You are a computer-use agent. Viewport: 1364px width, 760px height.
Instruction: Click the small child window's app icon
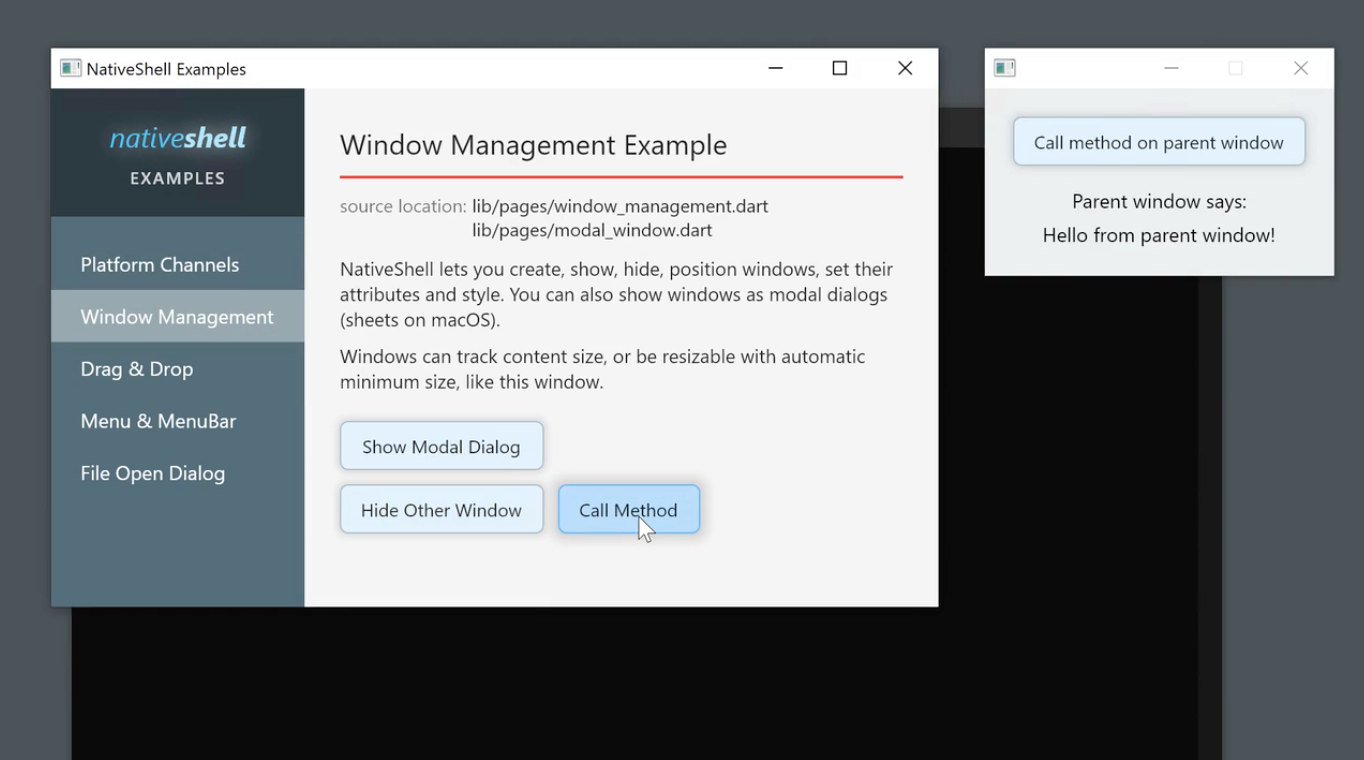coord(1005,68)
